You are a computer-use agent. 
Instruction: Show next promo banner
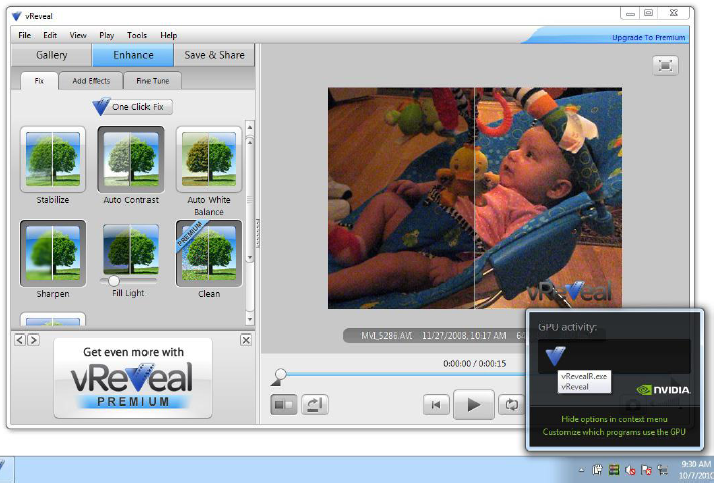33,340
